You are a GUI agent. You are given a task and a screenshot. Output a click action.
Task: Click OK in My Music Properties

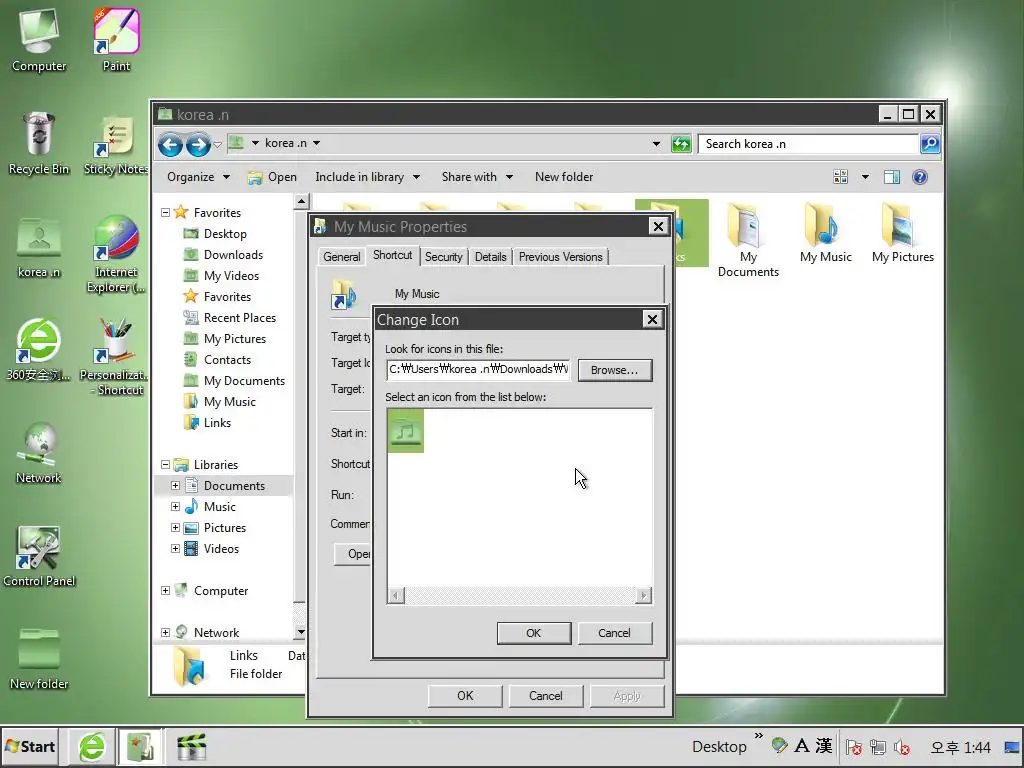pyautogui.click(x=465, y=696)
